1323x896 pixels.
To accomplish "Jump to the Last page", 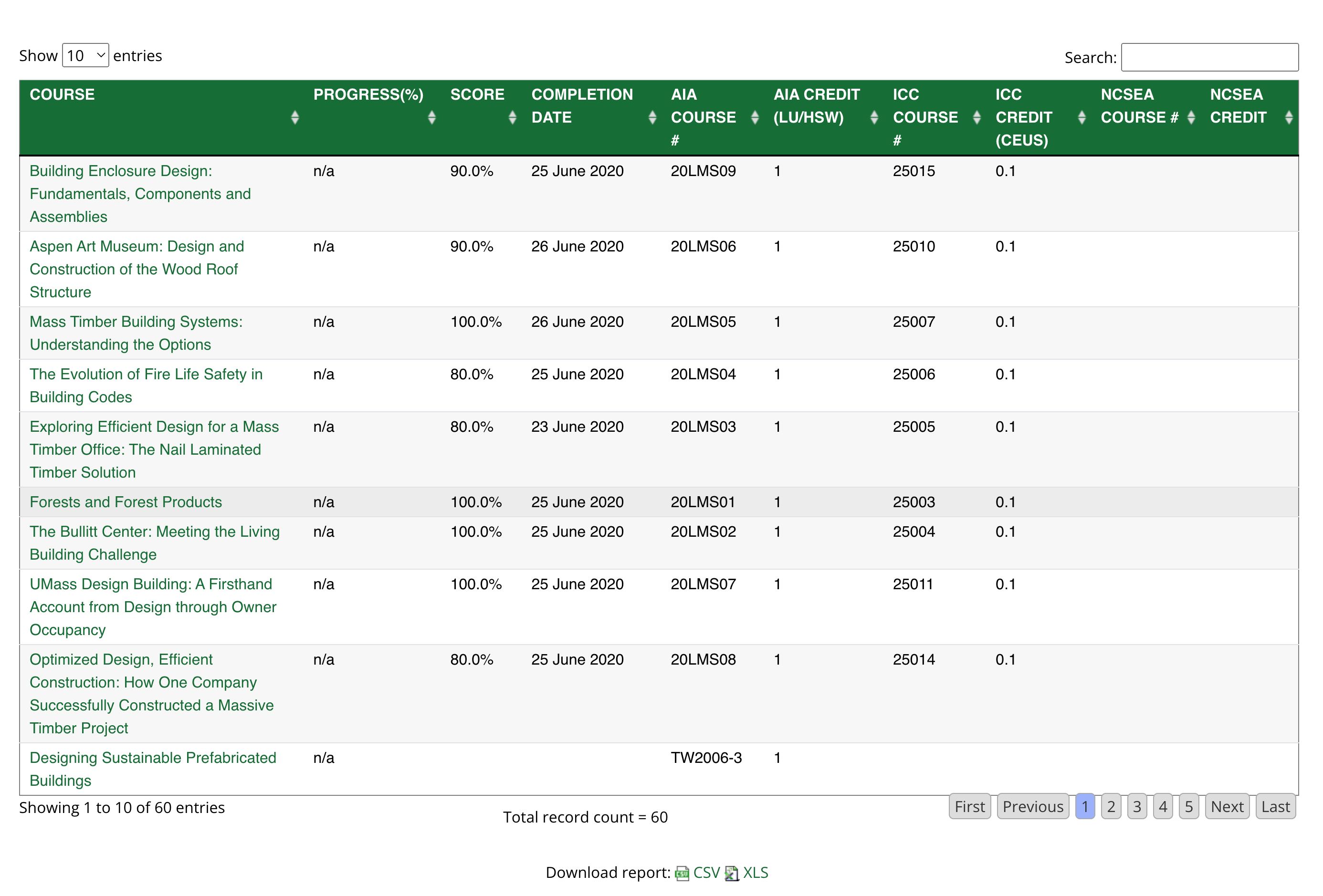I will (1275, 807).
